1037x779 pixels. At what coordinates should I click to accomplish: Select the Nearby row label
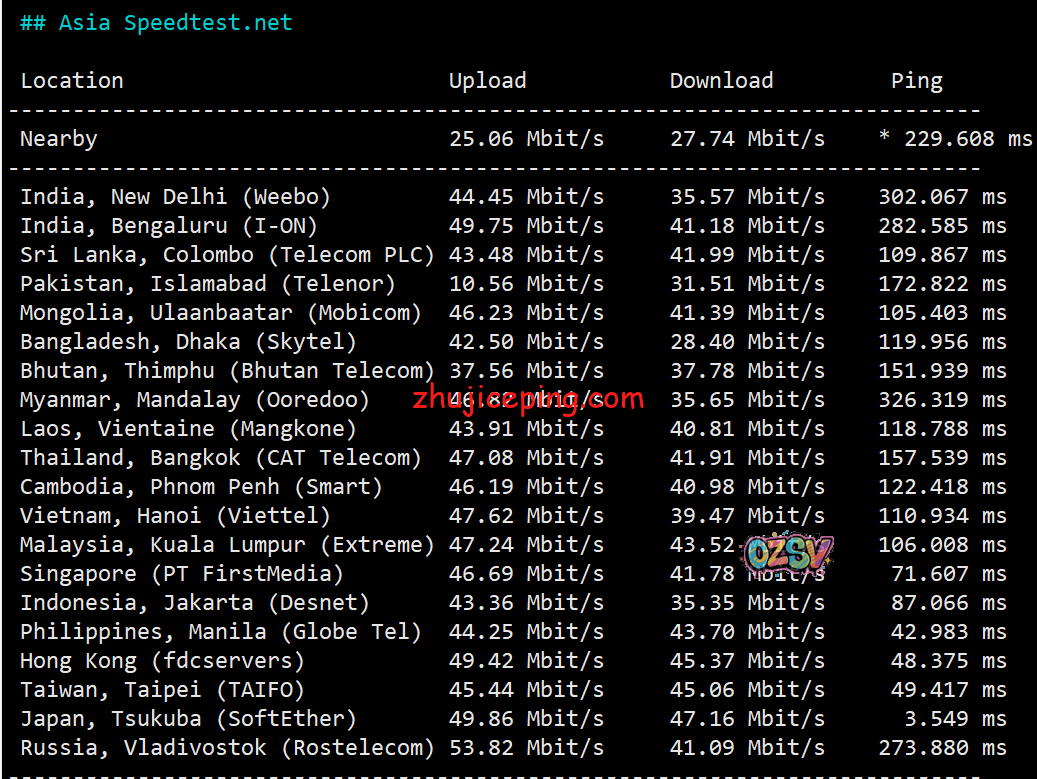click(59, 139)
